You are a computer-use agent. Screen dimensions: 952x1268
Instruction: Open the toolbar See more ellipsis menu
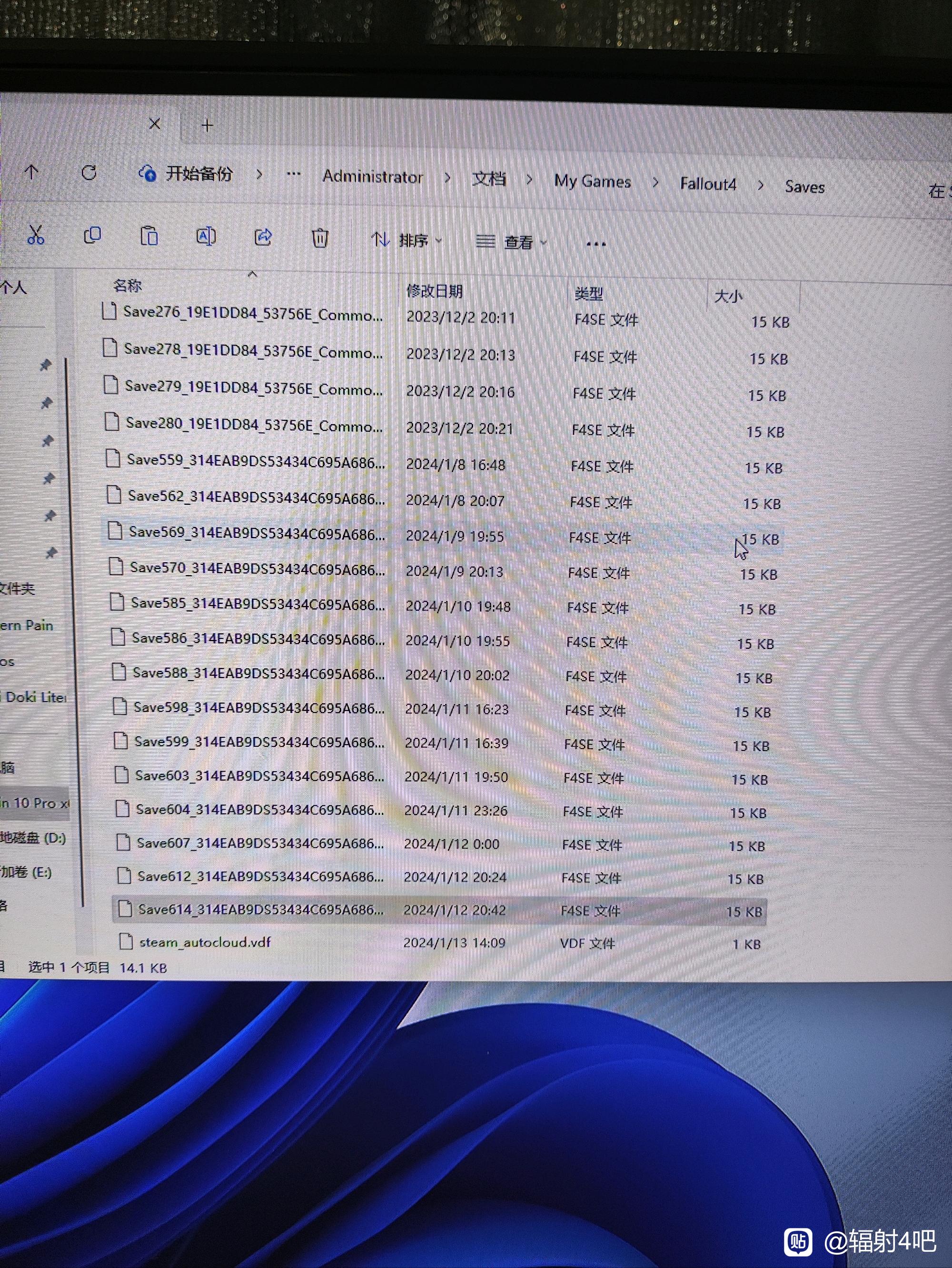(x=596, y=244)
